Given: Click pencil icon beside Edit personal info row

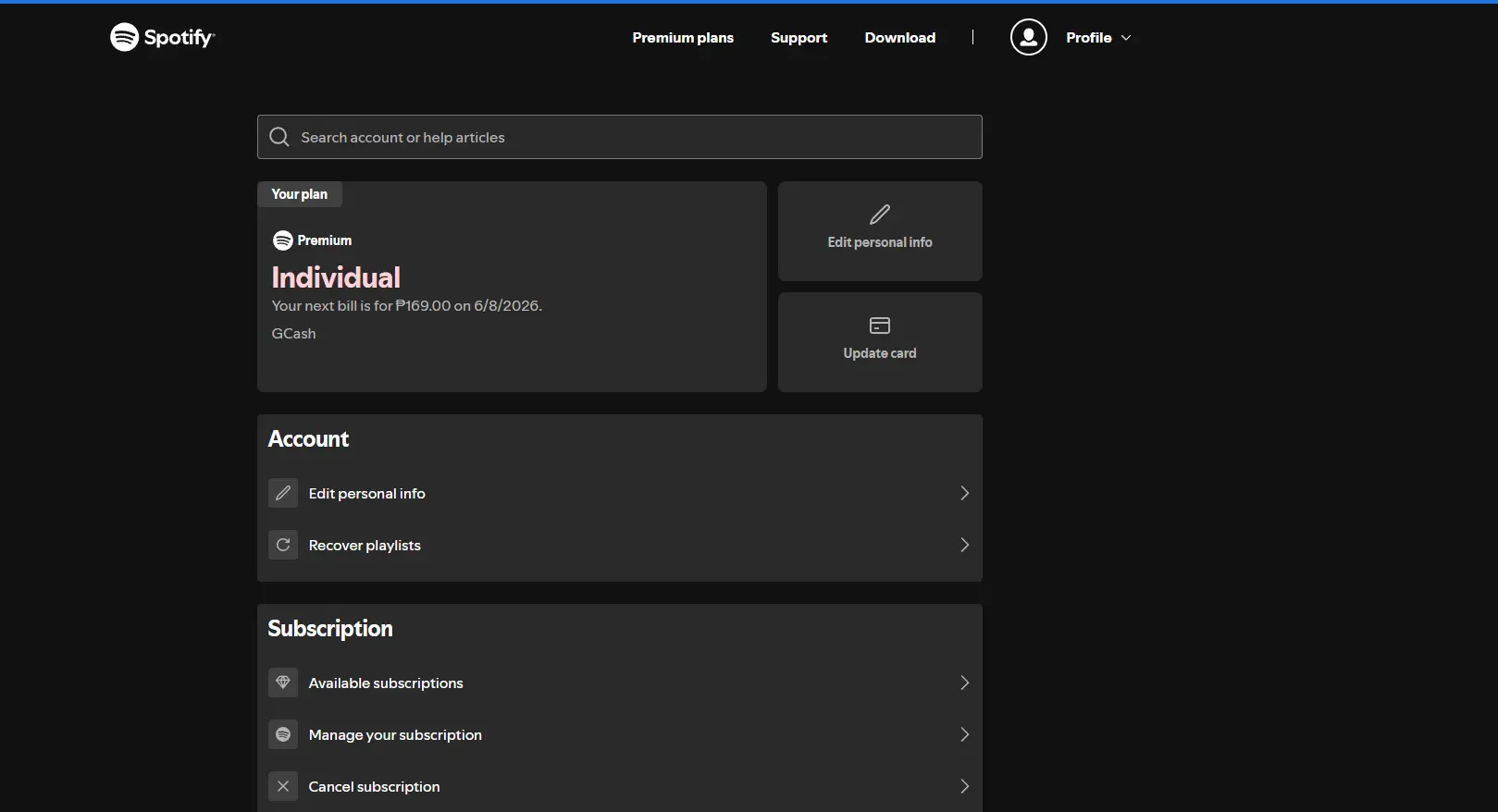Looking at the screenshot, I should pyautogui.click(x=283, y=493).
